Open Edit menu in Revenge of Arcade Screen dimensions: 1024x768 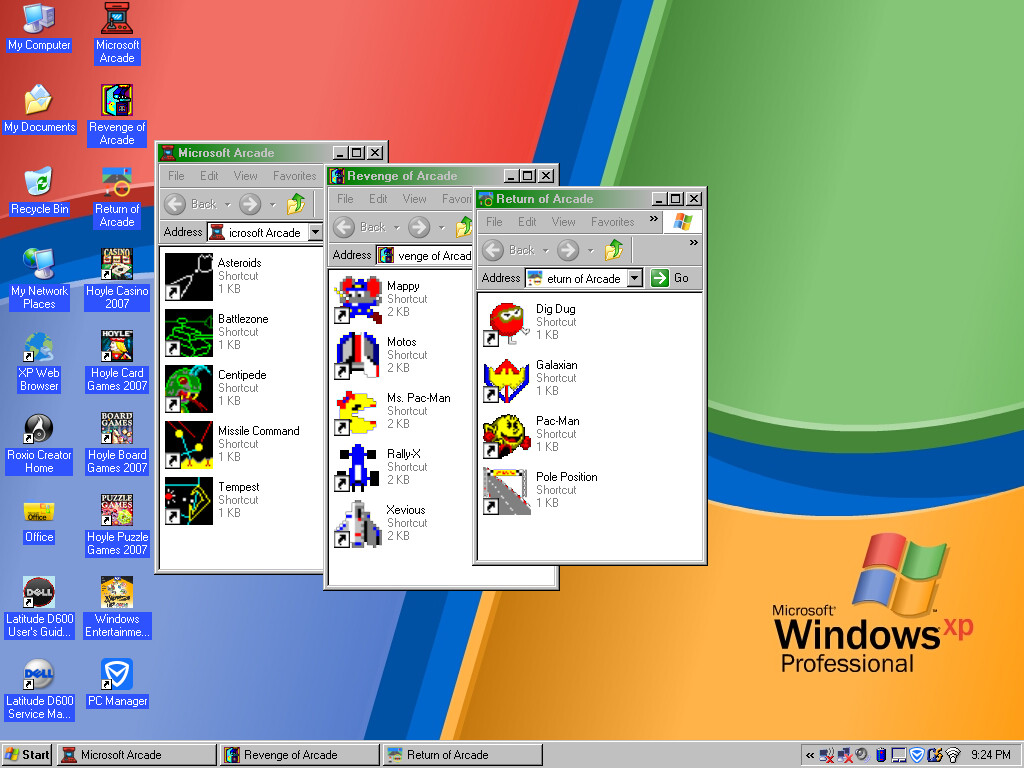click(377, 199)
